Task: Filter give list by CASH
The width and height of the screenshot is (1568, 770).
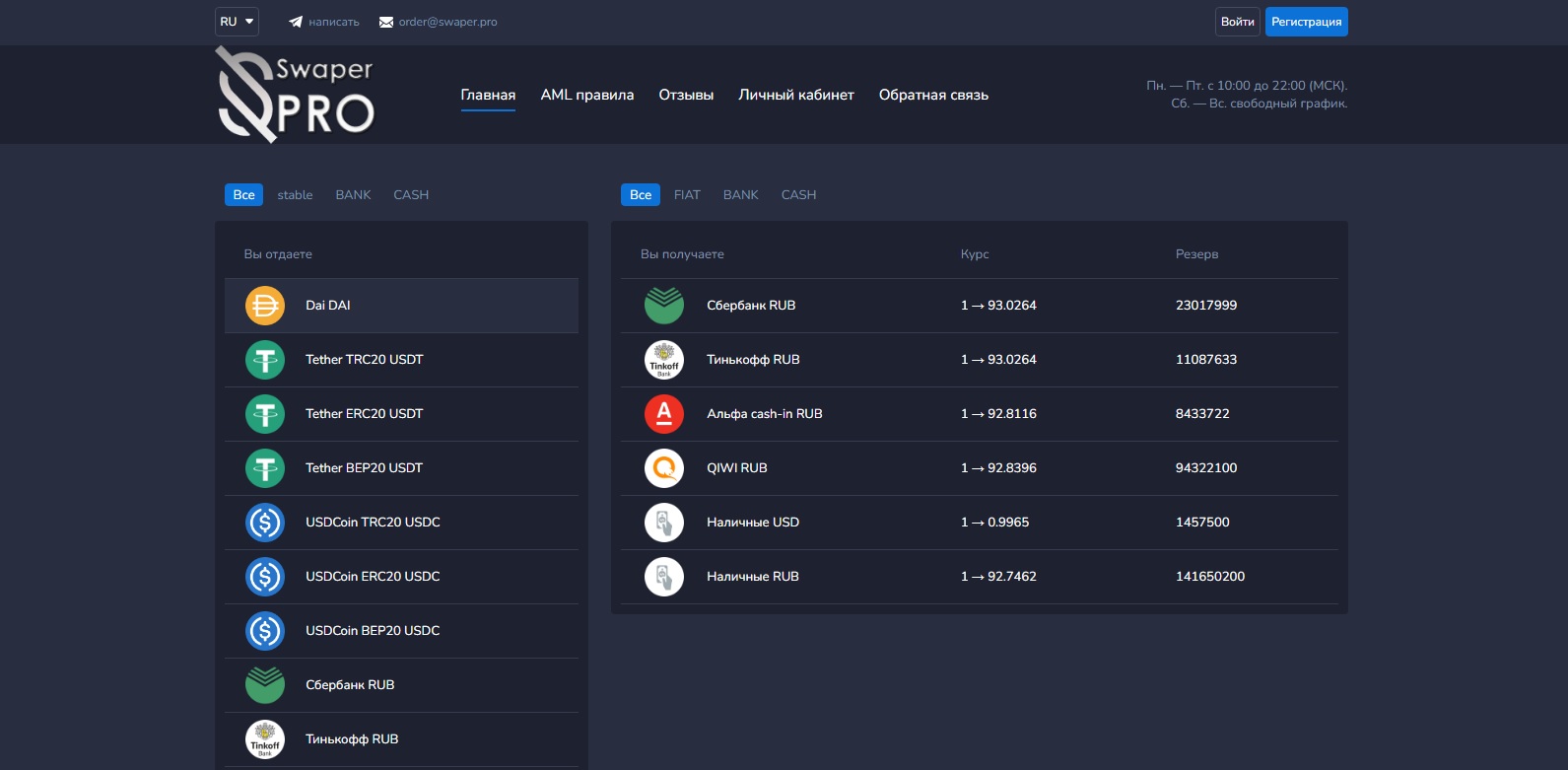Action: tap(411, 195)
